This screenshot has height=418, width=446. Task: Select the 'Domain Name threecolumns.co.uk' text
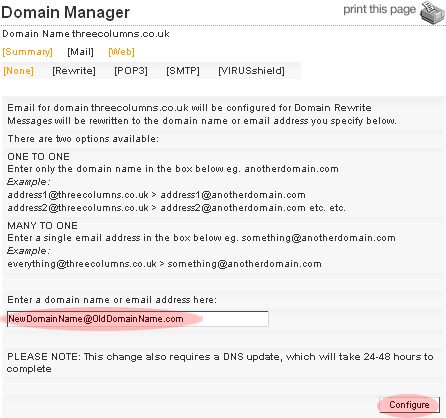86,34
